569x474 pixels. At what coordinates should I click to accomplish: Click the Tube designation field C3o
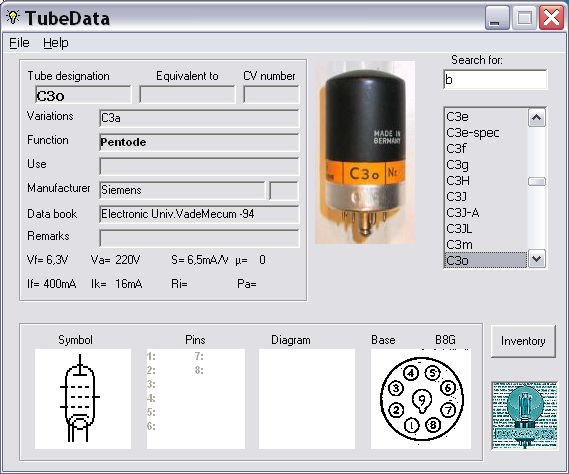pyautogui.click(x=83, y=95)
